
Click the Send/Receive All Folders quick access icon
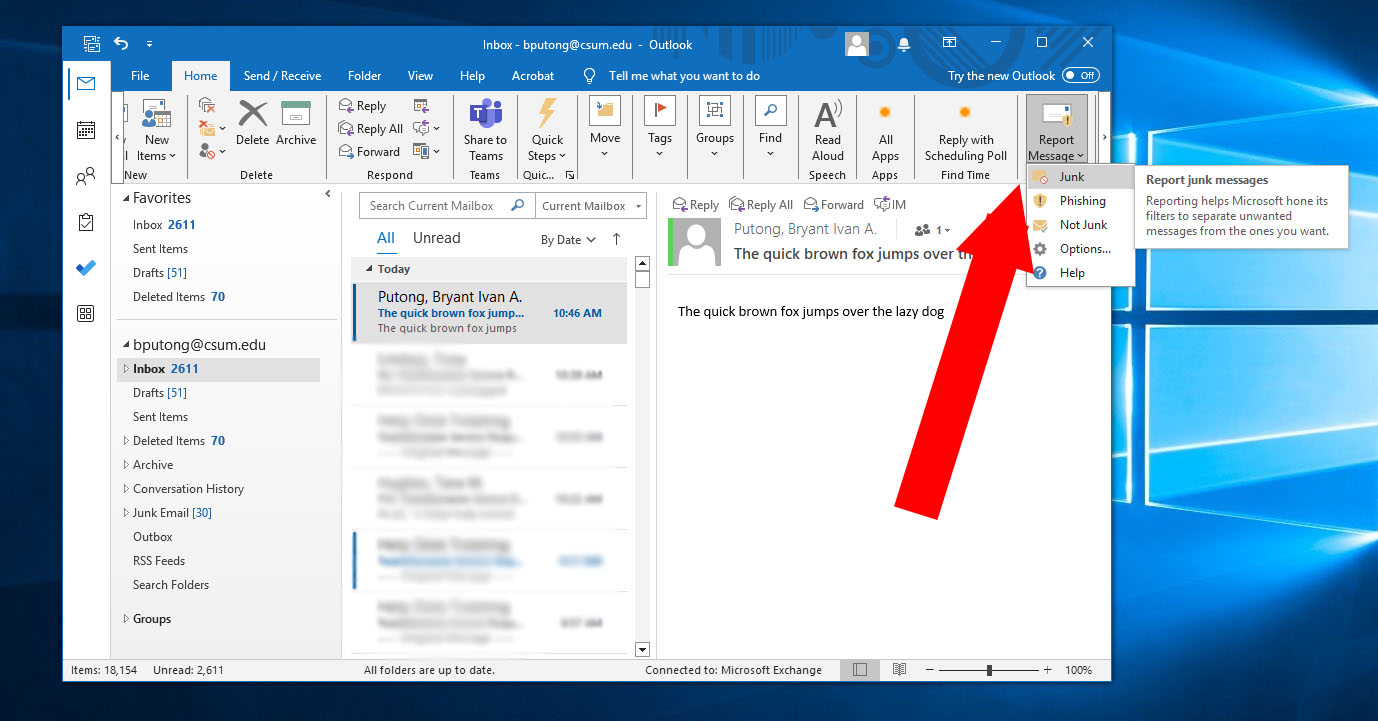(x=92, y=44)
